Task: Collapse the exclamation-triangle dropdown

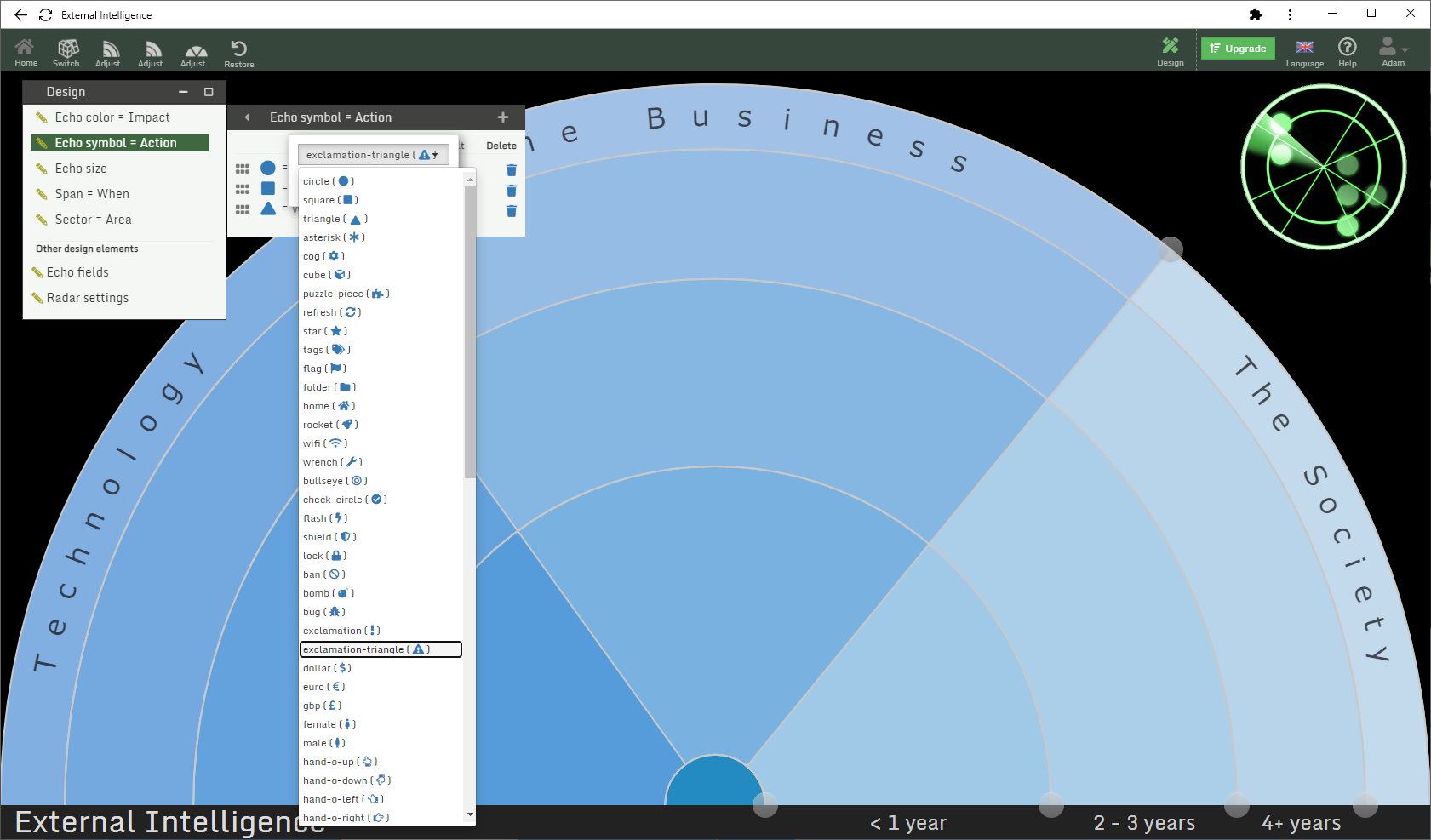Action: click(373, 155)
